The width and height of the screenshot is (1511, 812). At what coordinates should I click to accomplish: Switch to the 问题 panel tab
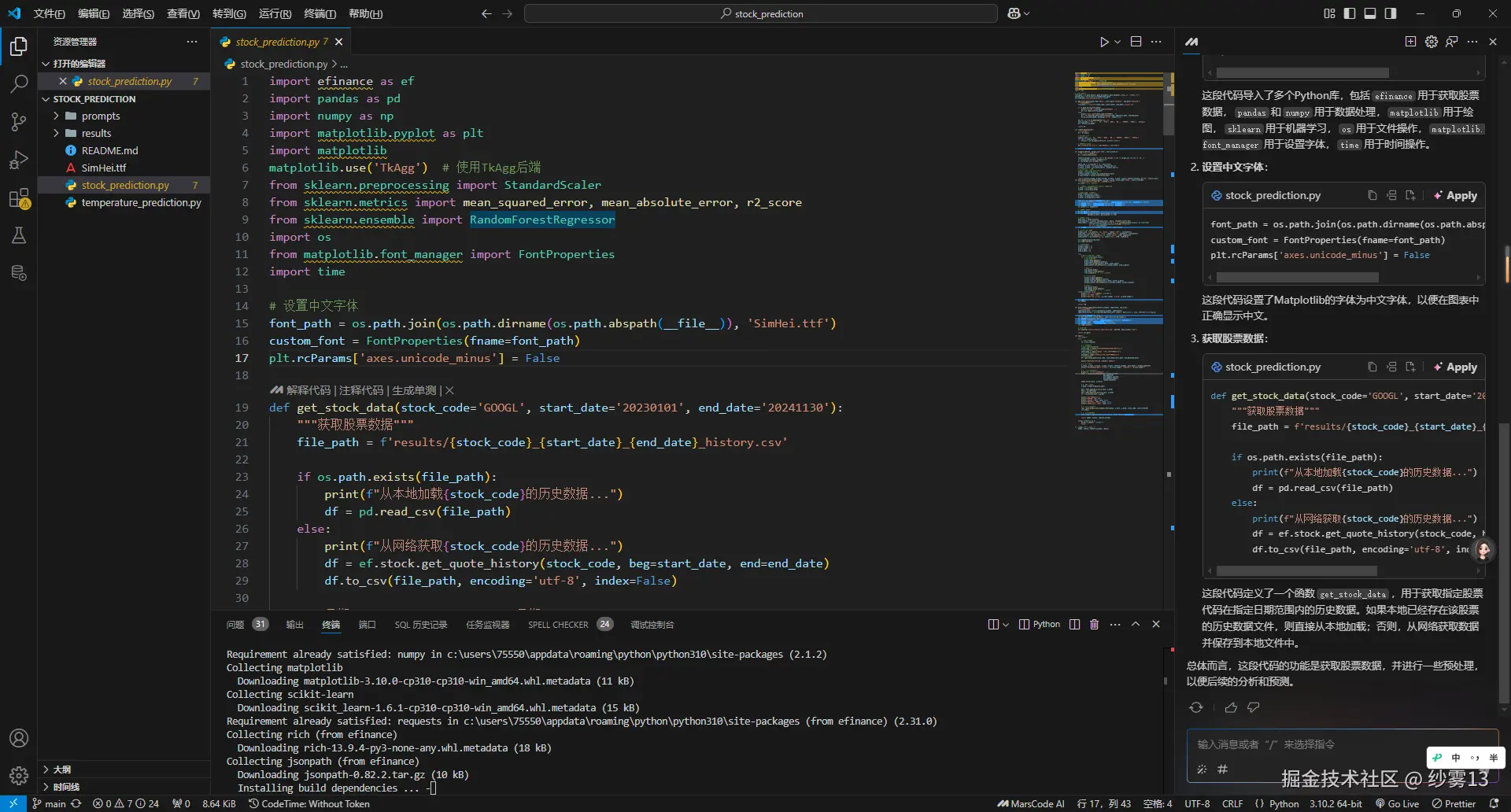point(235,624)
